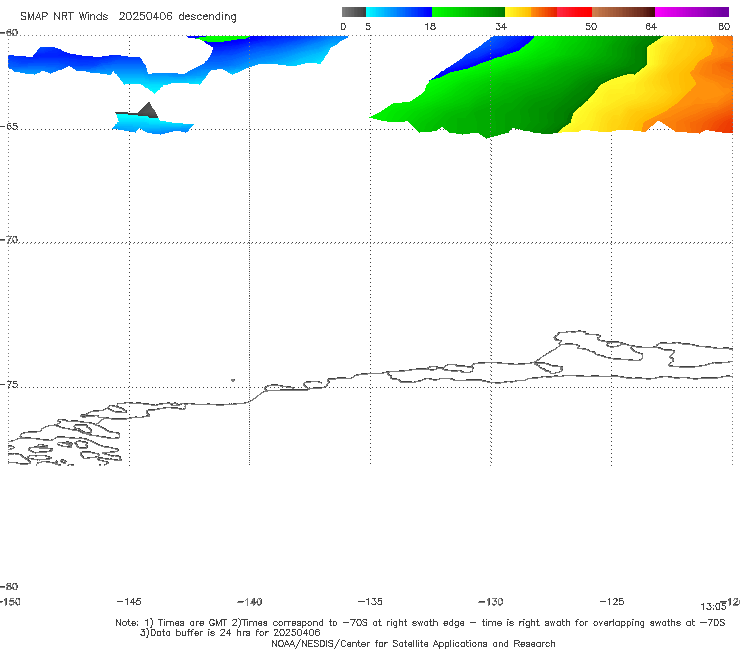The width and height of the screenshot is (740, 650).
Task: Select the gray 0-5 segment of the color bar
Action: [x=354, y=12]
